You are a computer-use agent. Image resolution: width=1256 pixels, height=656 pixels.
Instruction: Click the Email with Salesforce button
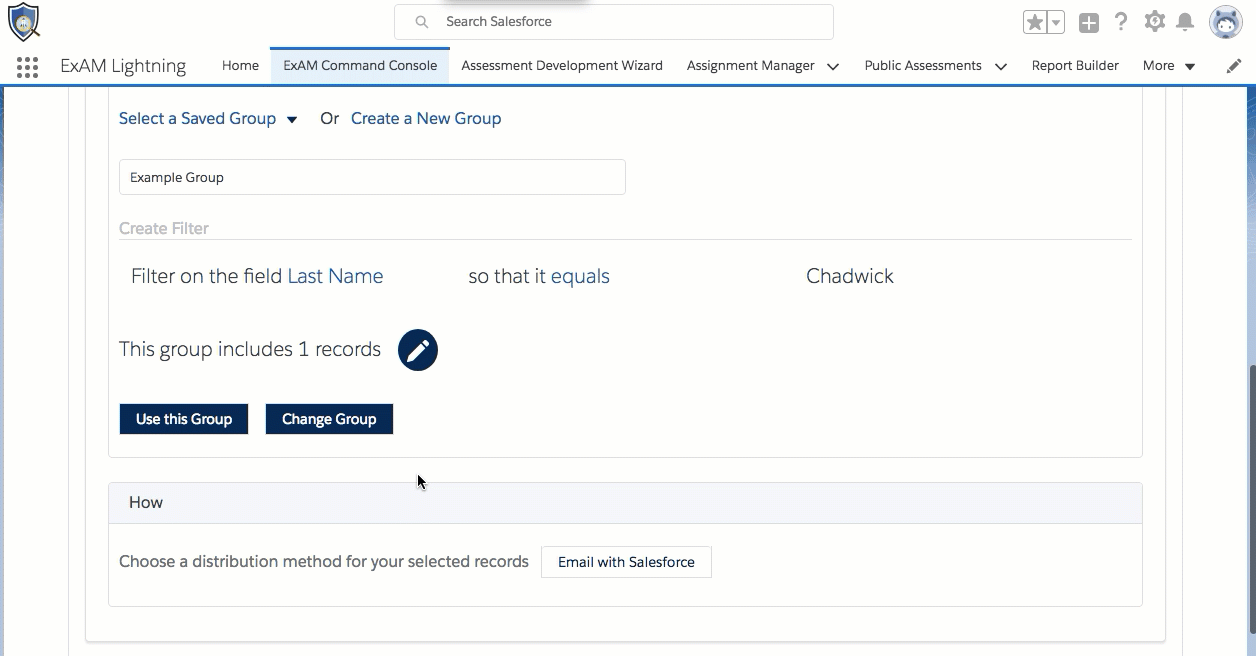pyautogui.click(x=626, y=562)
